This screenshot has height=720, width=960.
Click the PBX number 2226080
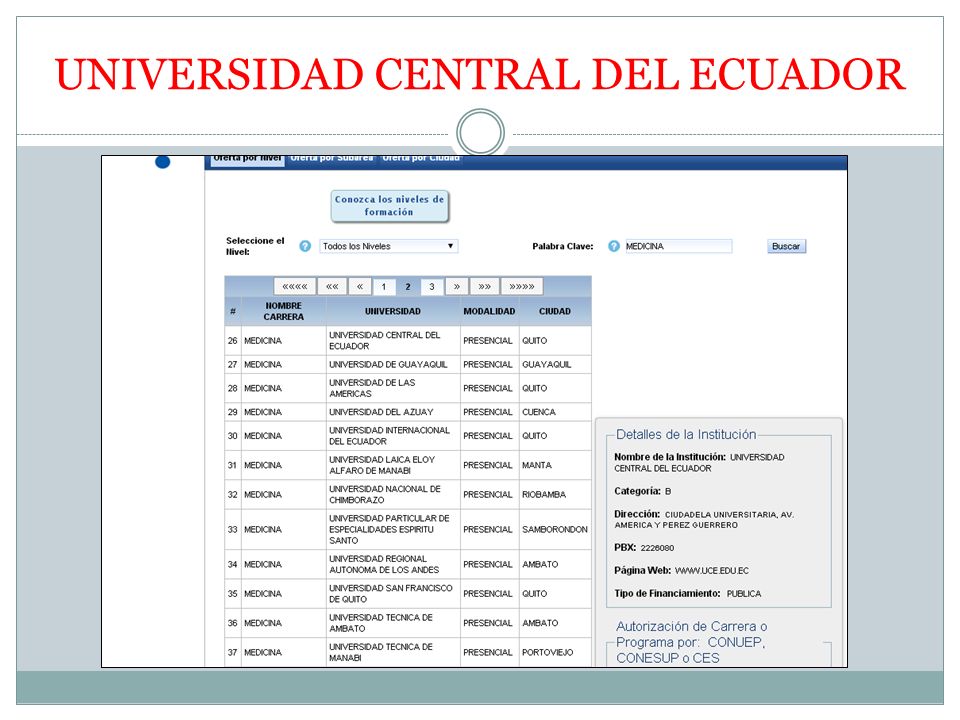(x=657, y=548)
